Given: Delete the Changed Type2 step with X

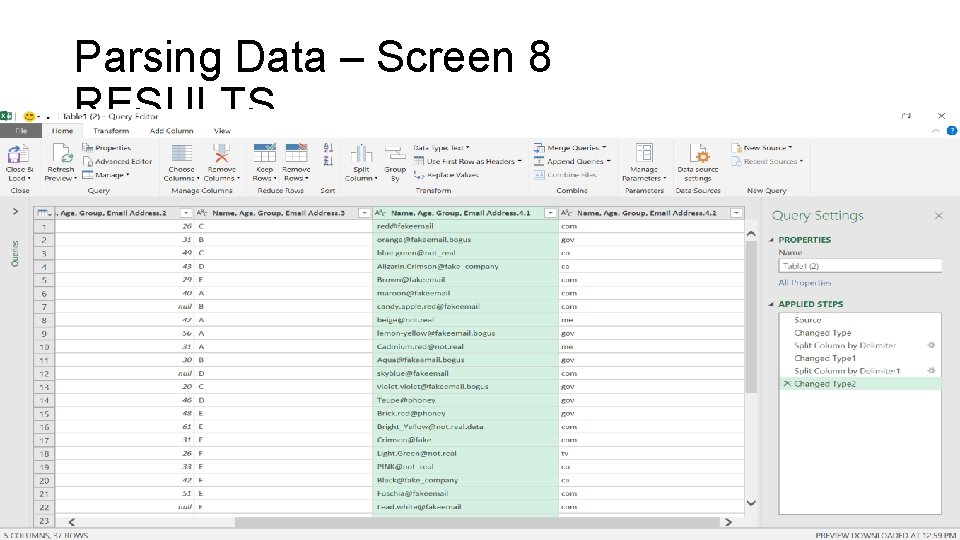Looking at the screenshot, I should tap(787, 384).
